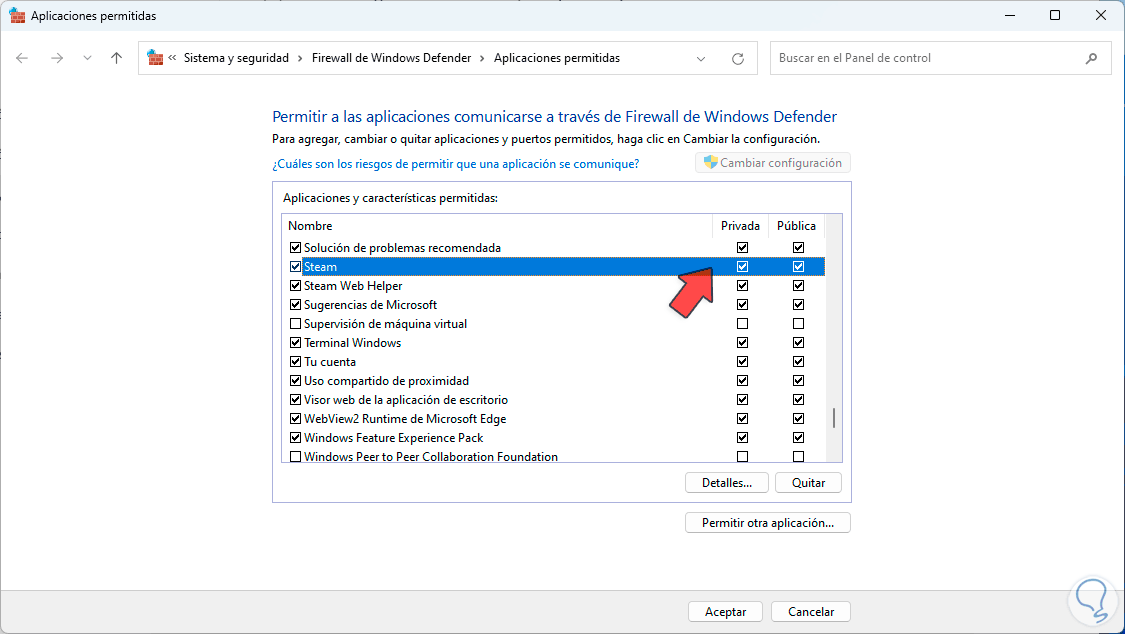Enable Windows Peer to Peer Collaboration Foundation checkbox
The height and width of the screenshot is (634, 1125).
295,457
